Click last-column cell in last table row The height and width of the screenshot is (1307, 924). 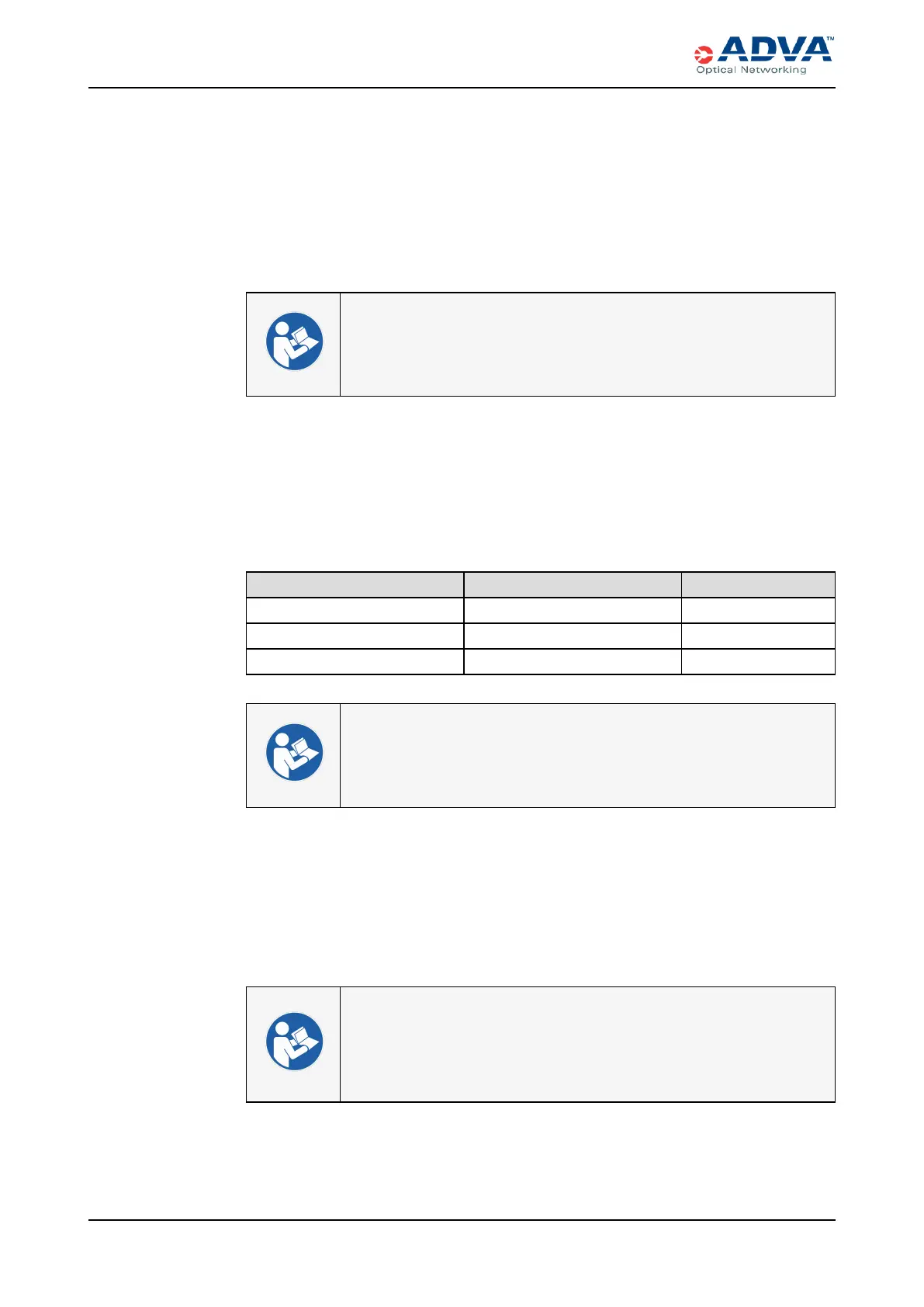point(758,661)
